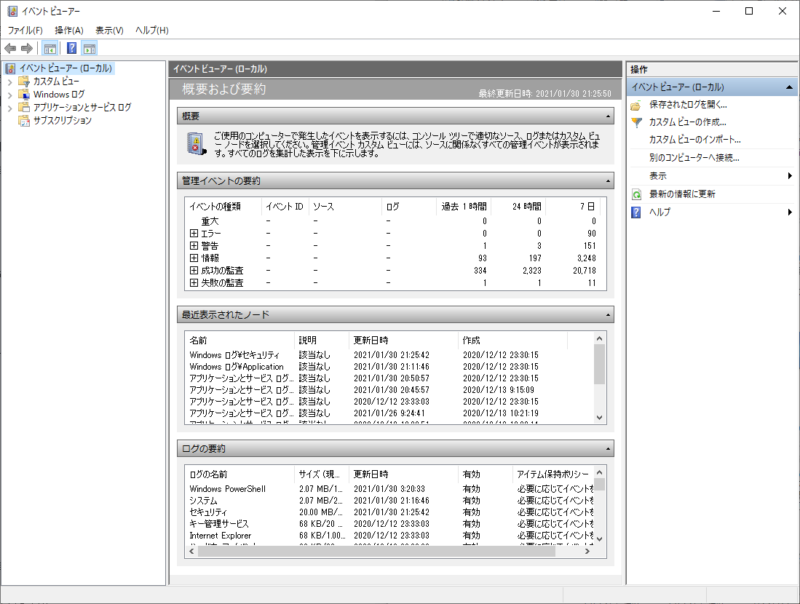Viewport: 800px width, 604px height.
Task: Select the システム log row
Action: 389,501
